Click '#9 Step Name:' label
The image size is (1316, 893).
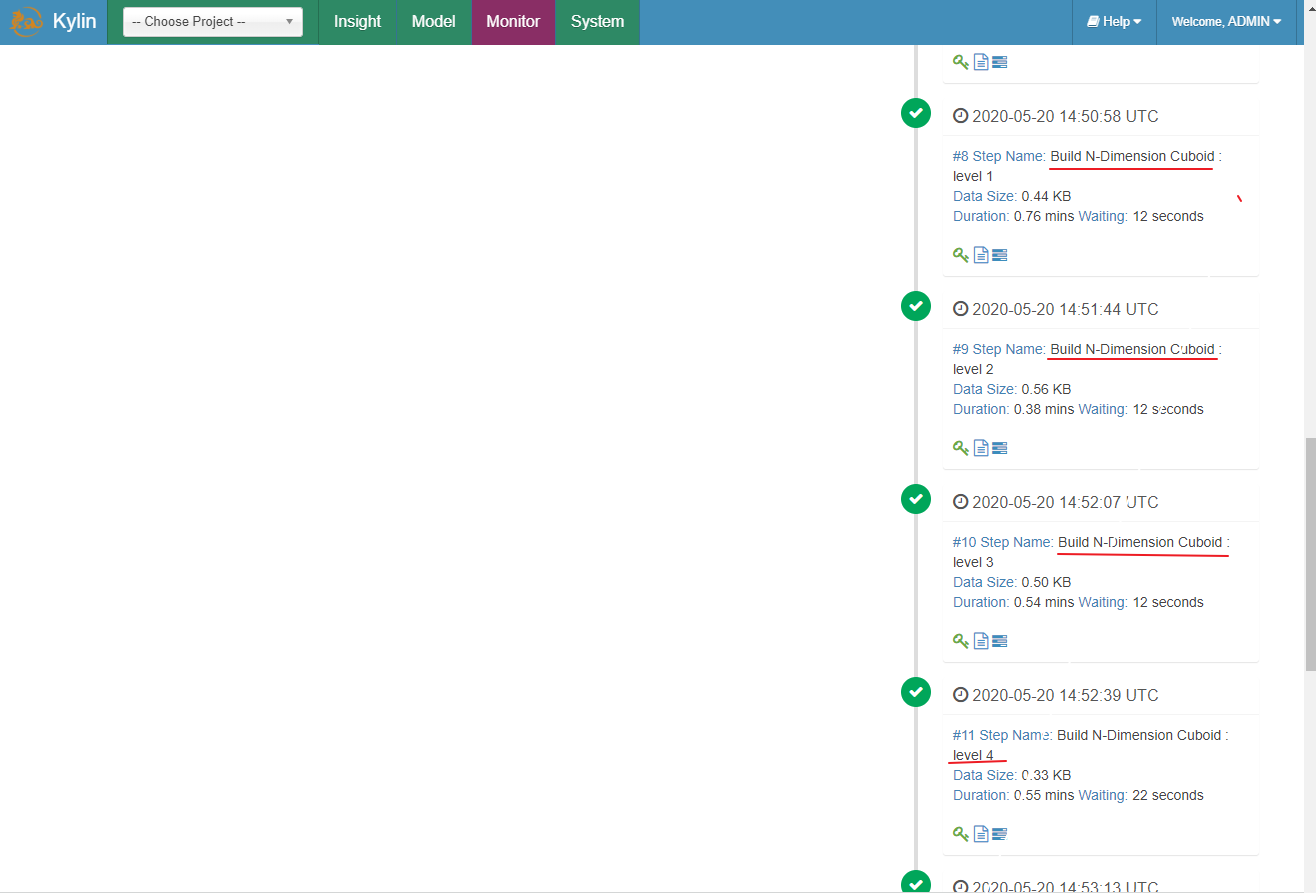pos(999,349)
